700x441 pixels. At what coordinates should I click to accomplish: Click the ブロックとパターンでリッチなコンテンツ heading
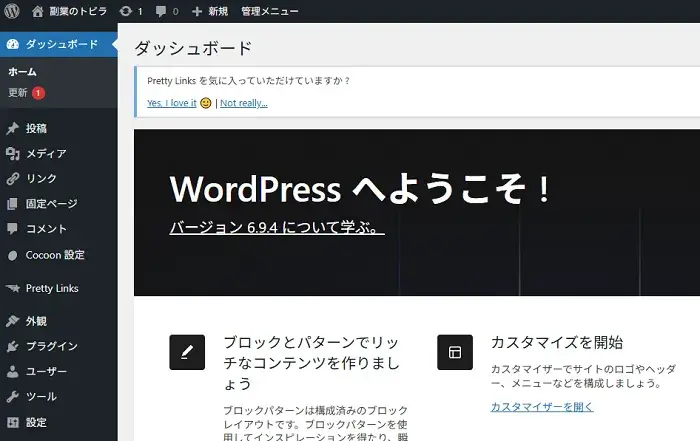(x=311, y=363)
